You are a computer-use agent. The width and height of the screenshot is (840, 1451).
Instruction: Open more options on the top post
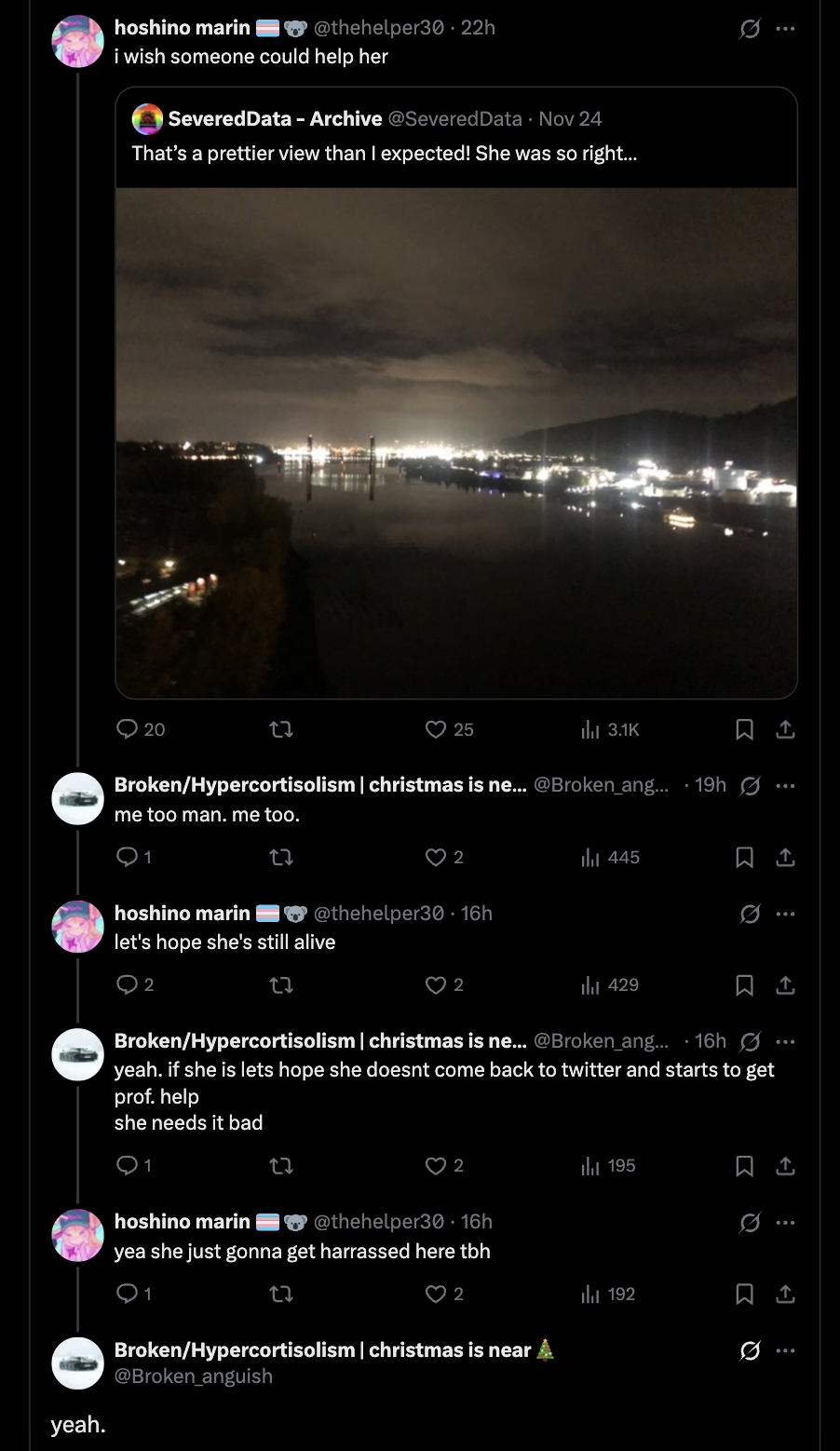coord(785,29)
